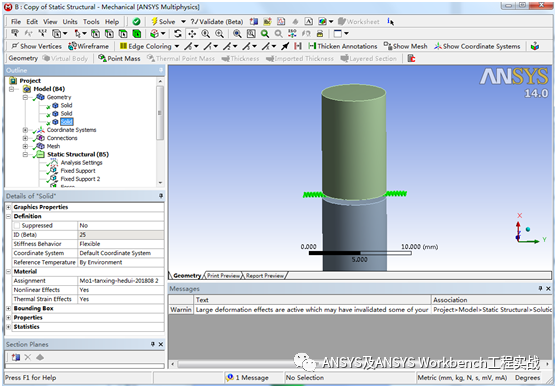Toggle Thicken Annotations
The height and width of the screenshot is (388, 557).
tap(343, 46)
